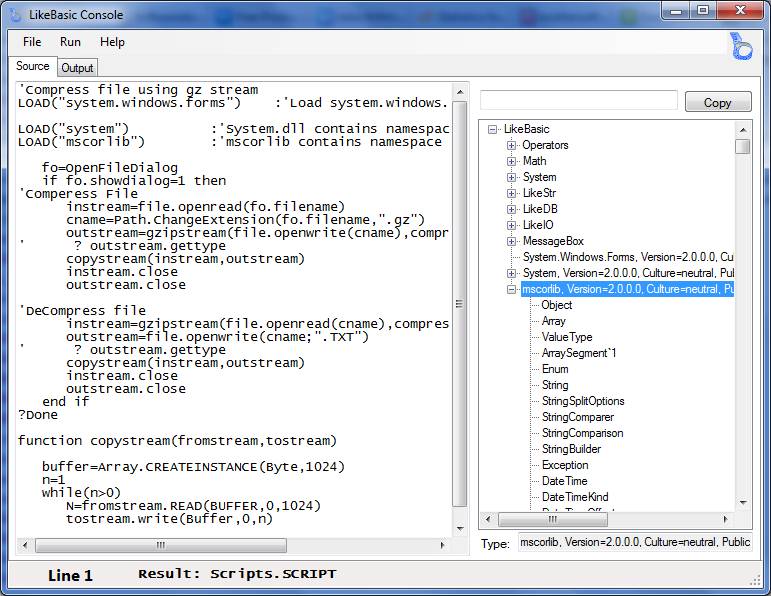Select the StringBuilder item
The width and height of the screenshot is (771, 596).
tap(571, 449)
